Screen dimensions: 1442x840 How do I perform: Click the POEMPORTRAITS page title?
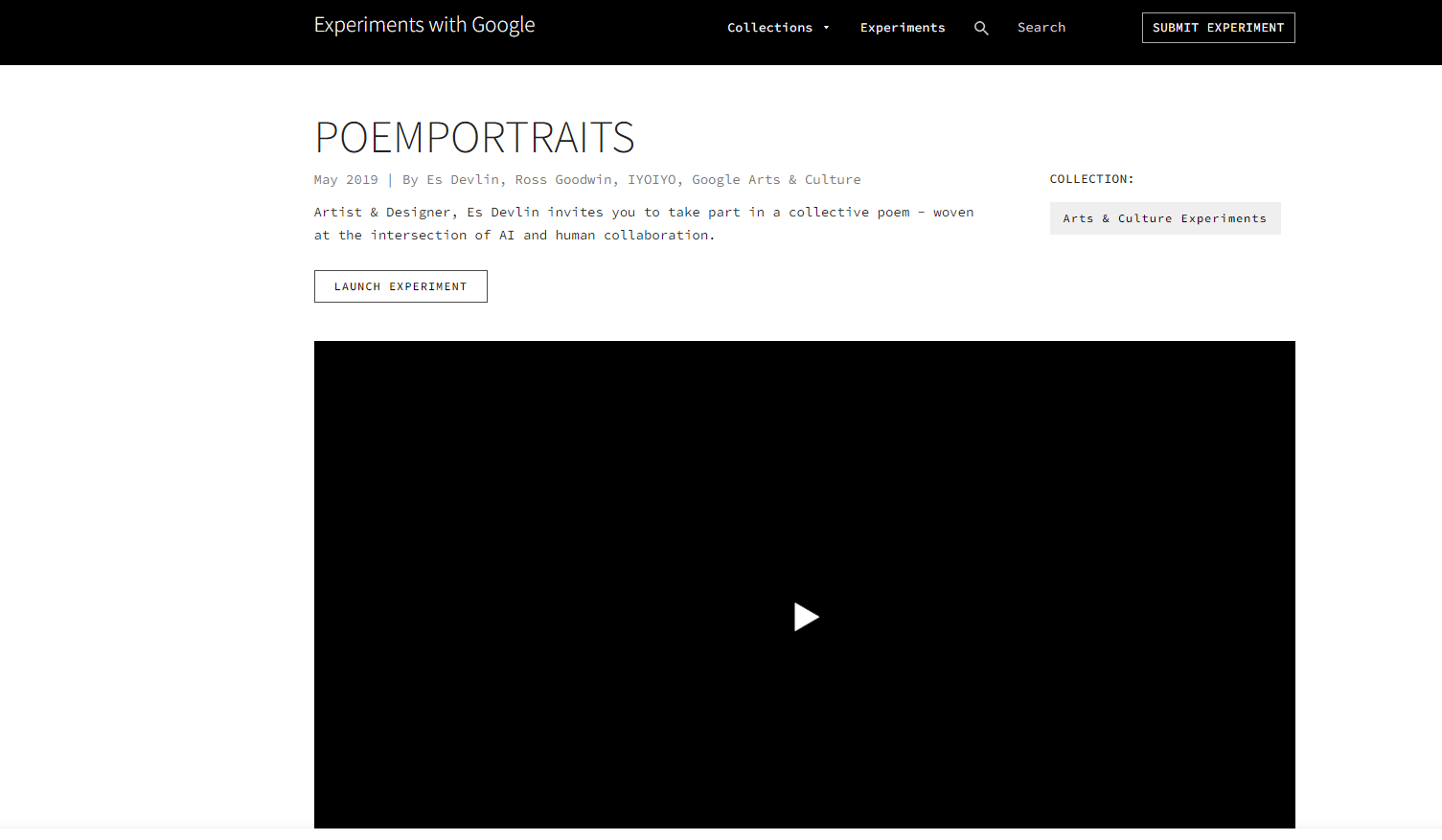click(474, 138)
